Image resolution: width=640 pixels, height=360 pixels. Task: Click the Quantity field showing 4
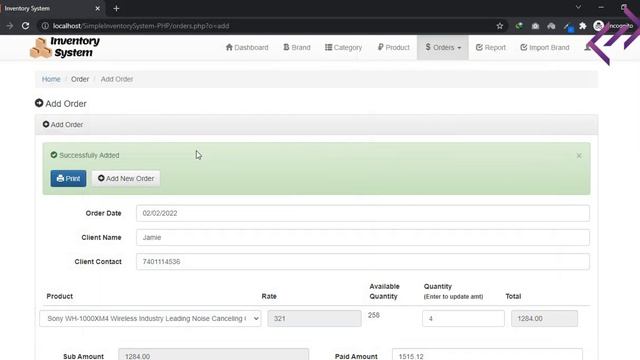(x=463, y=318)
